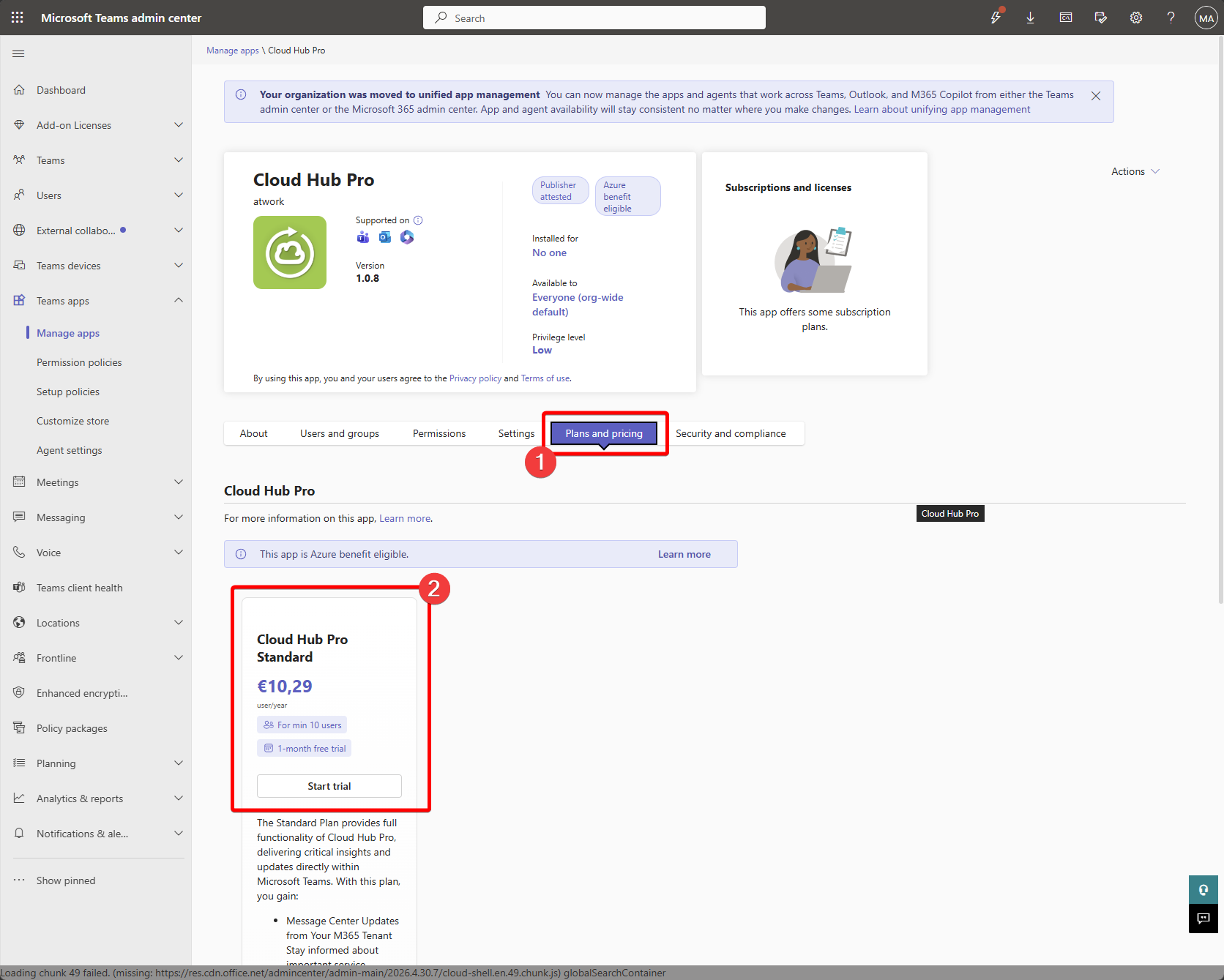This screenshot has width=1224, height=980.
Task: Expand the Voice section chevron
Action: click(x=179, y=553)
